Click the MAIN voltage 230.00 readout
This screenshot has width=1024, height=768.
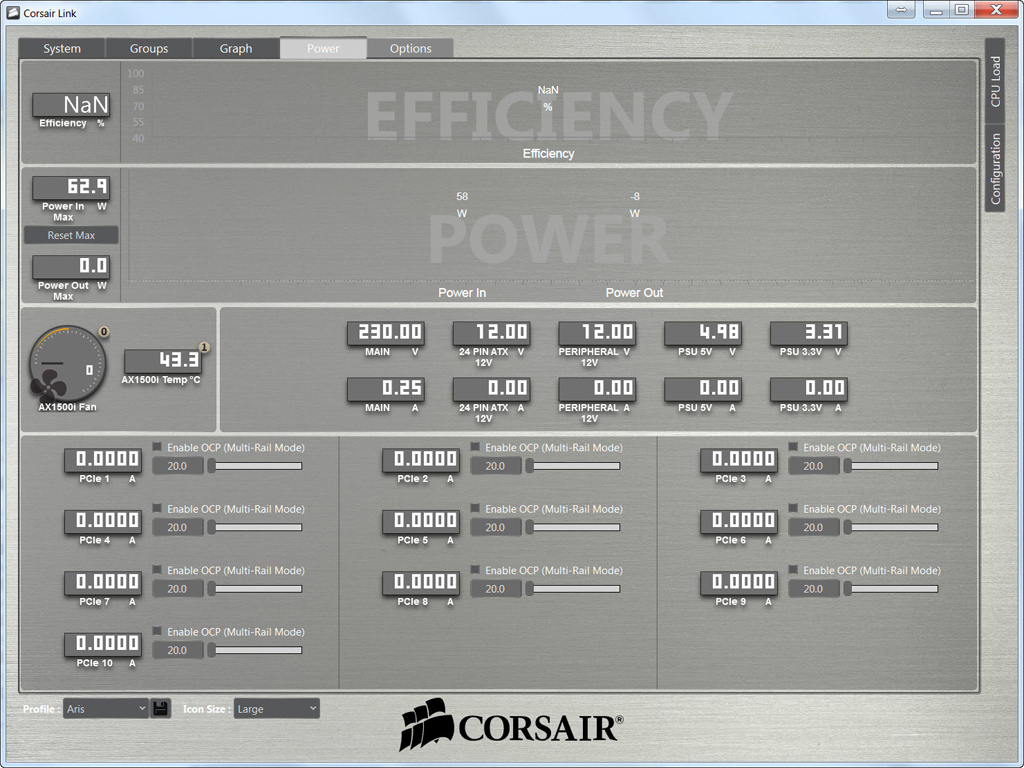386,332
